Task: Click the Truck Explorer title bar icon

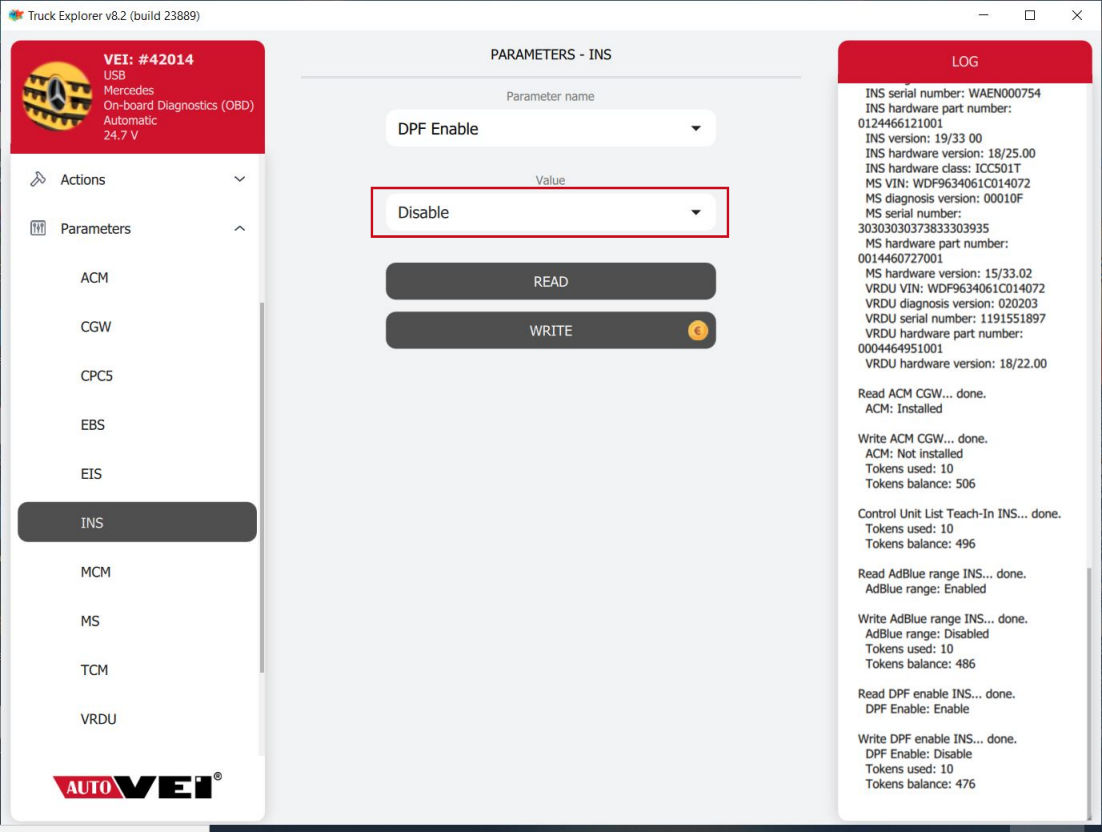Action: 15,15
